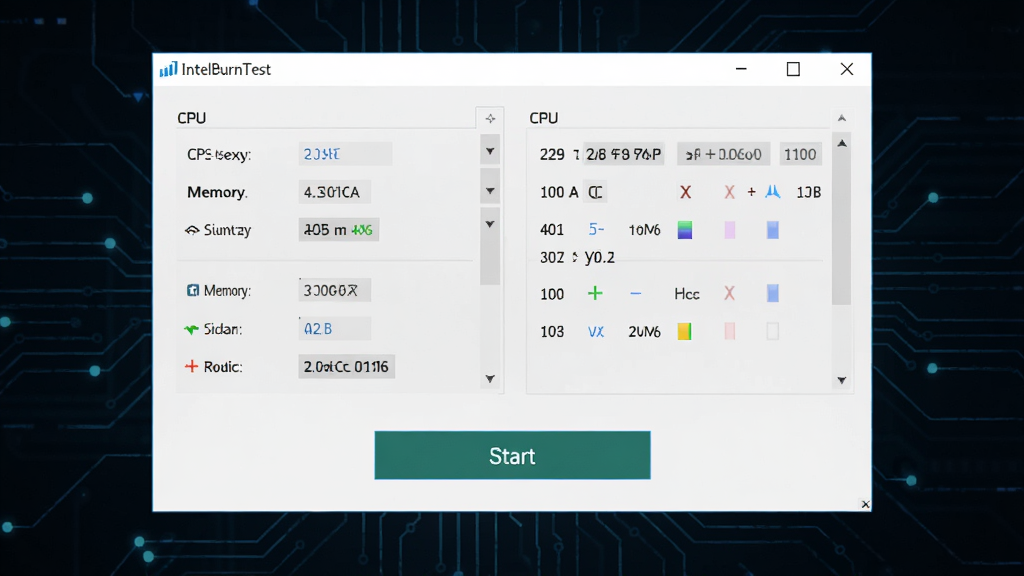
Task: Click the blue VX icon in row 103
Action: (x=596, y=332)
